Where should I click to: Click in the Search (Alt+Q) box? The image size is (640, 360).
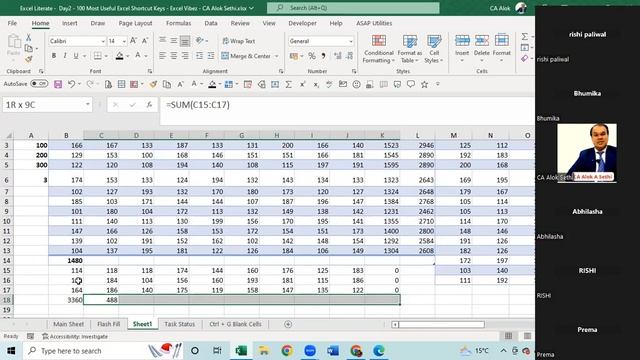[353, 8]
